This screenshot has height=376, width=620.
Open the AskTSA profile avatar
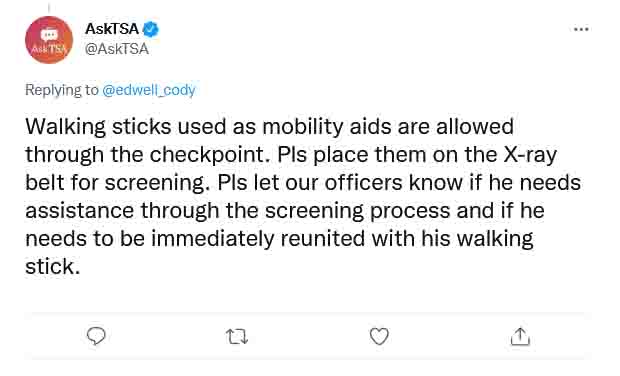coord(49,40)
